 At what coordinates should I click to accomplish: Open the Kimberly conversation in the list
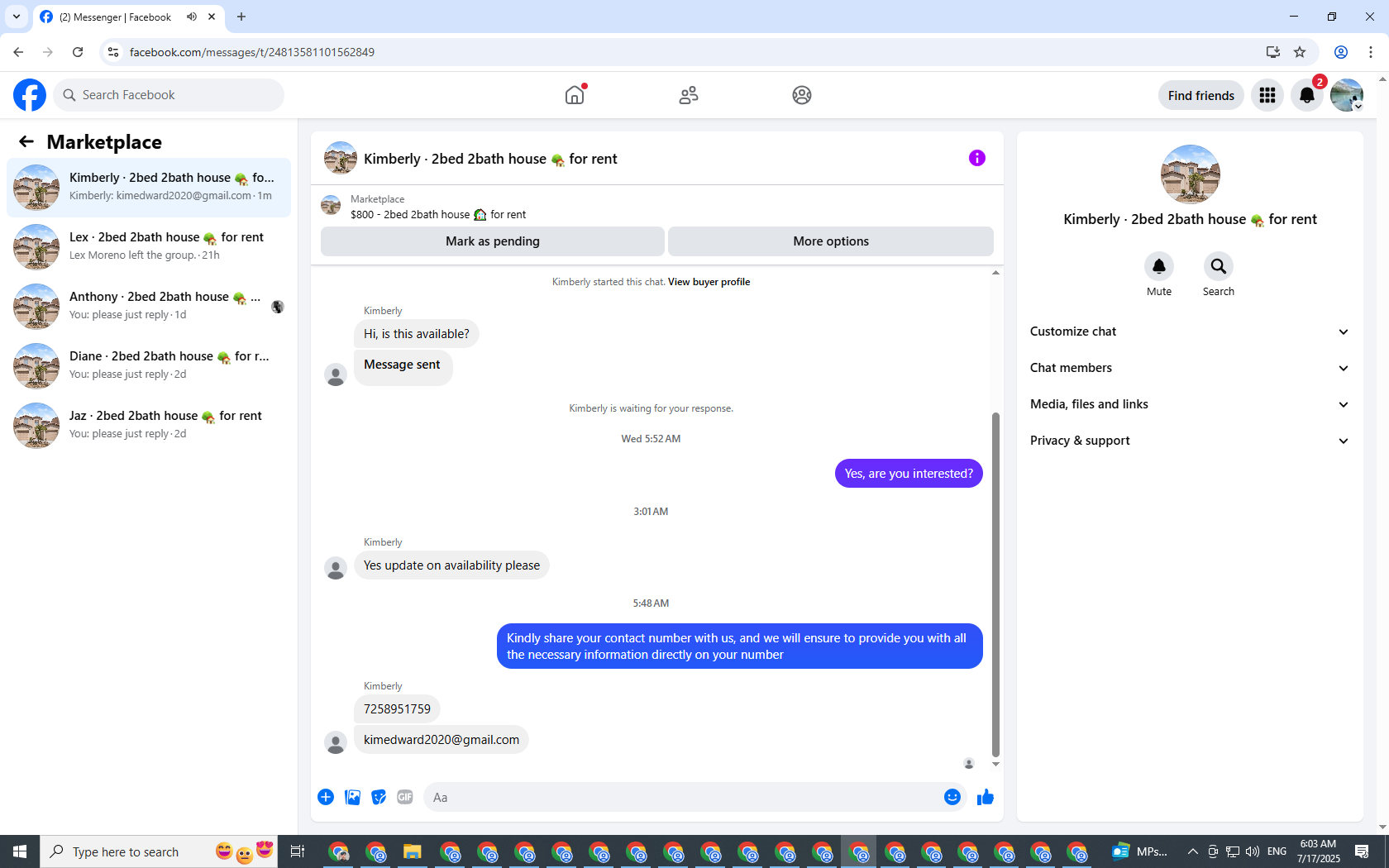[149, 188]
